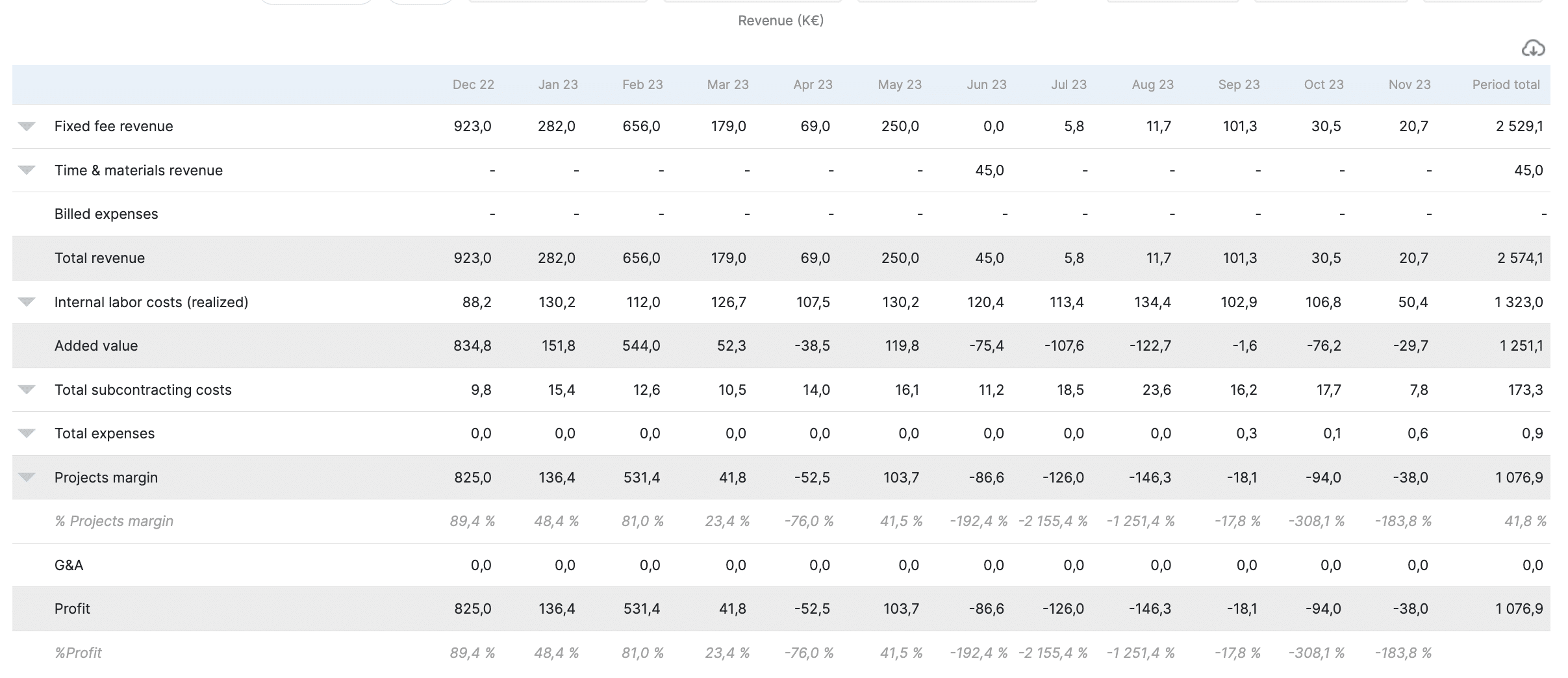Expand the Fixed fee revenue row

(x=27, y=126)
